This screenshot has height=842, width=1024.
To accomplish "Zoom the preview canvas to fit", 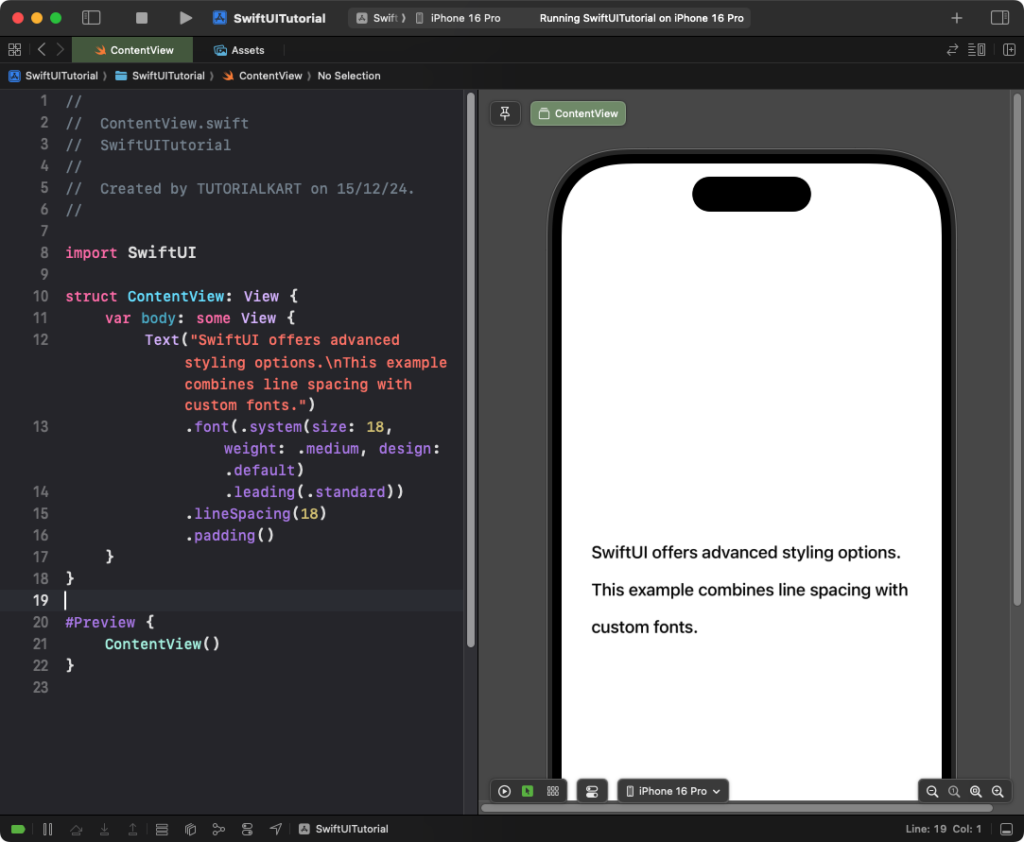I will pos(975,791).
